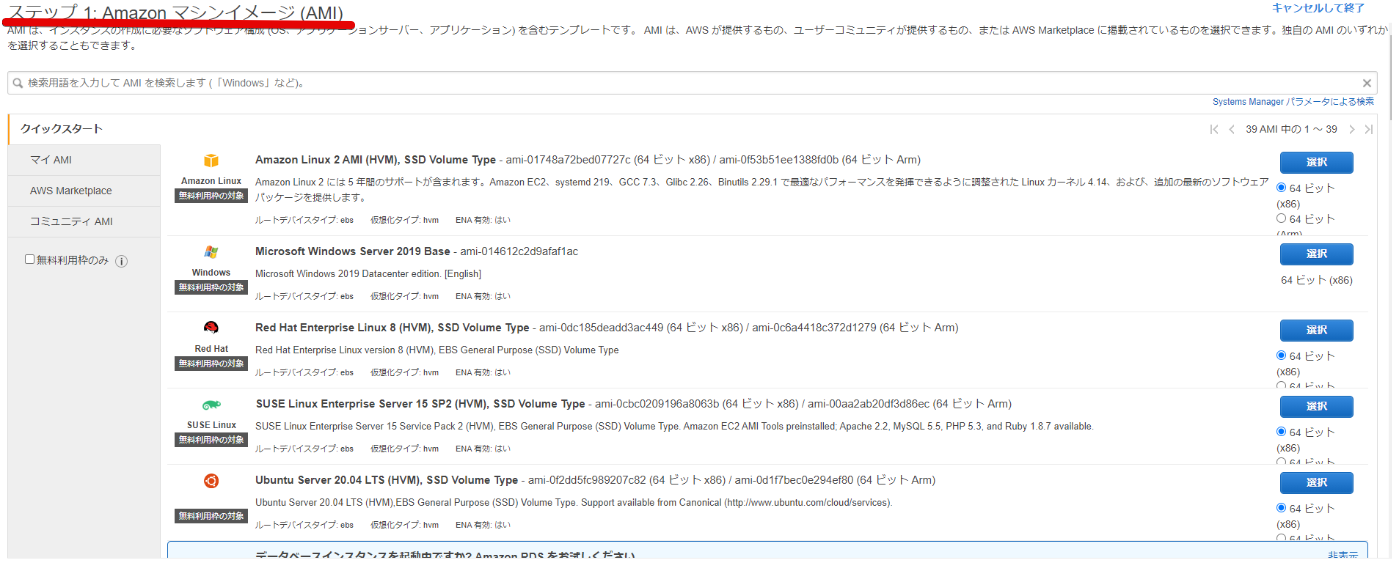Open Systems Manager パラメータによる検索 link
1392x571 pixels.
(1293, 102)
